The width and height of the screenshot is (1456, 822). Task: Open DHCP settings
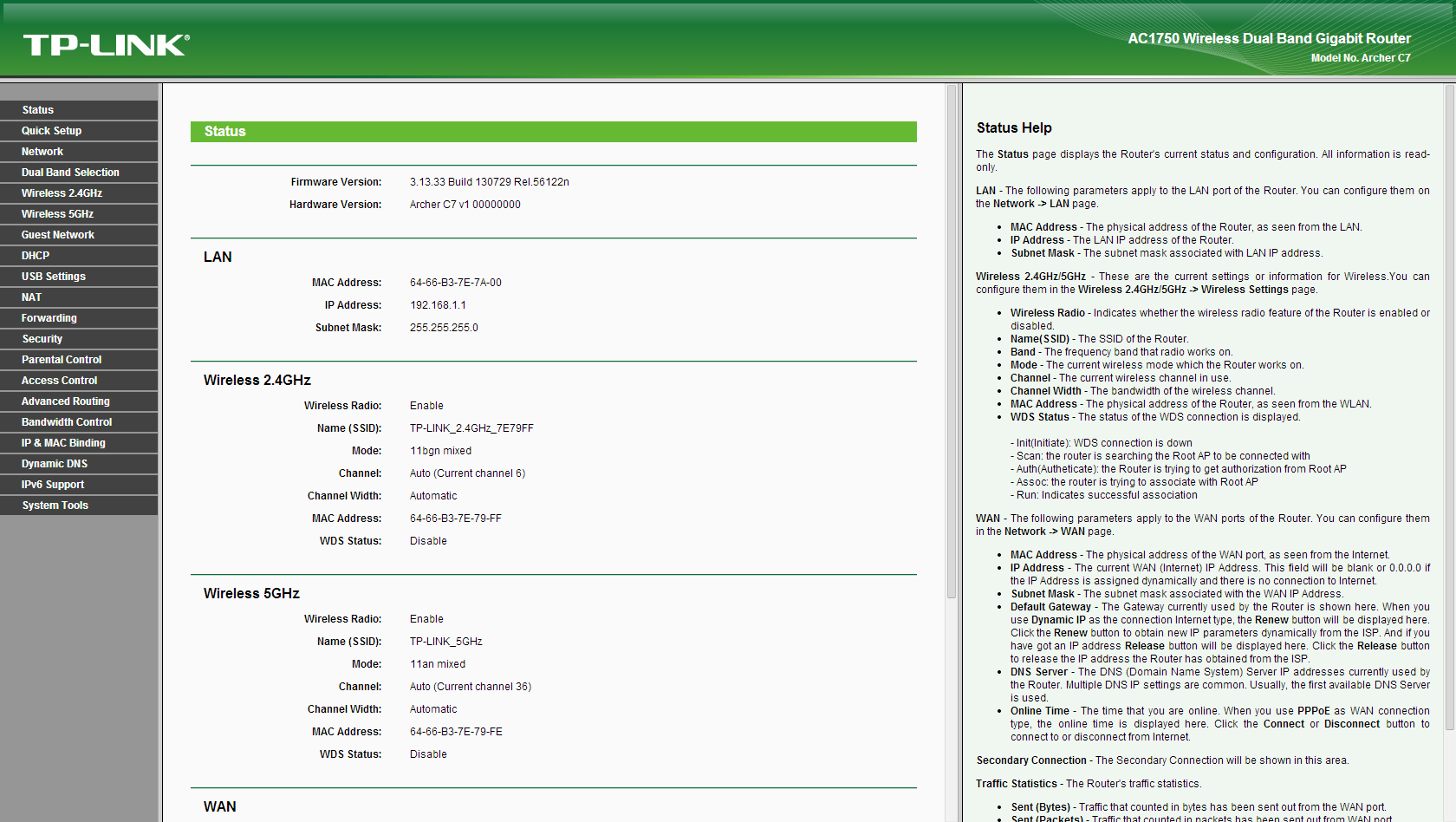click(79, 256)
